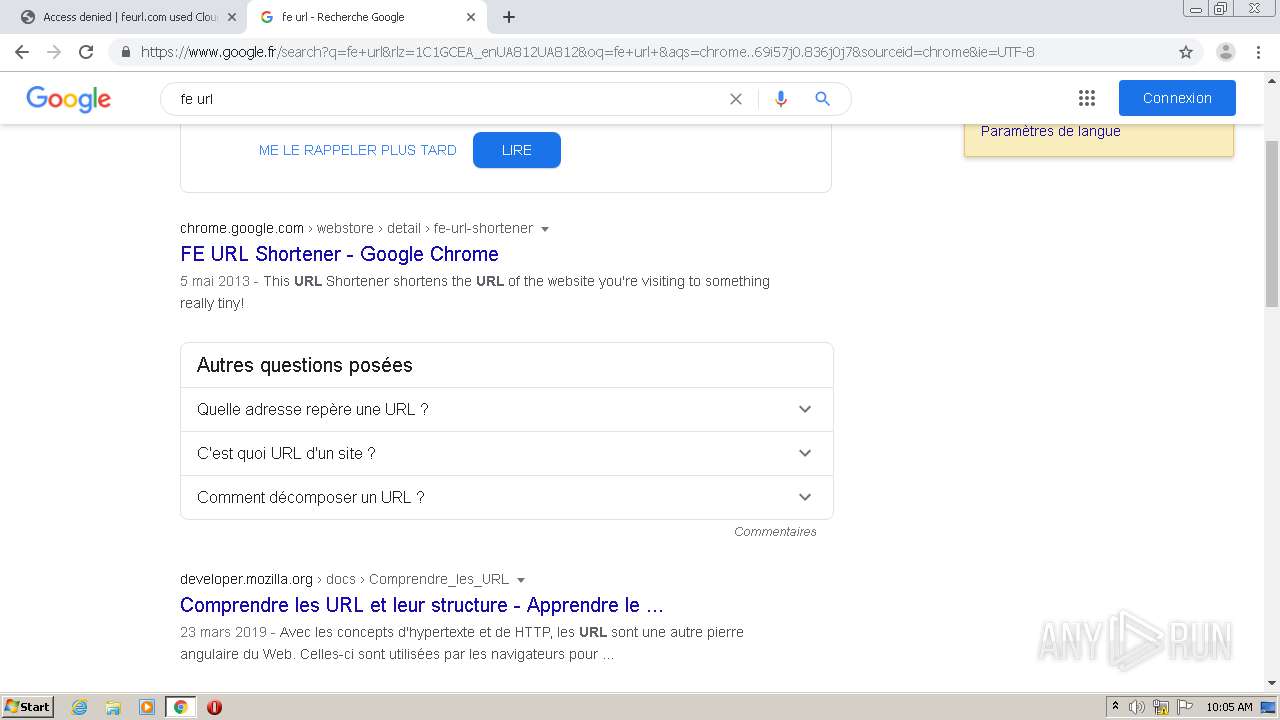This screenshot has height=720, width=1280.
Task: Open the Action Center flag icon
Action: point(1185,707)
